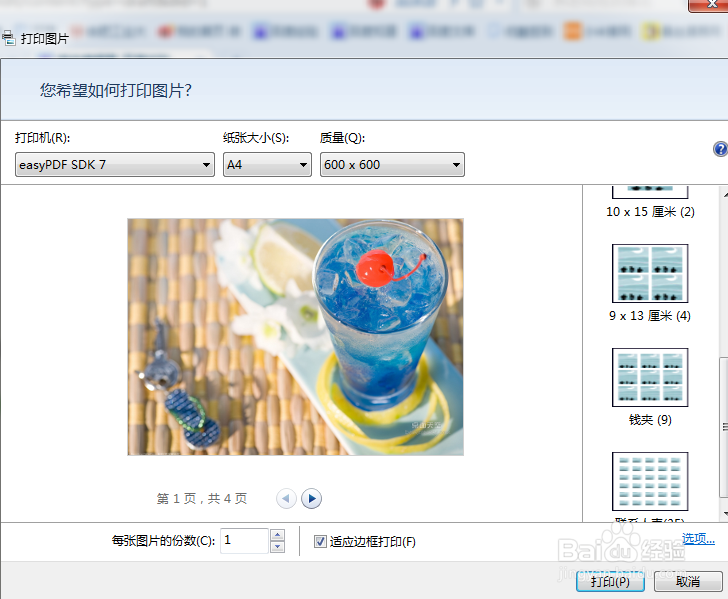This screenshot has width=728, height=599.
Task: Select the contact sheet (35) layout thumbnail
Action: 650,482
